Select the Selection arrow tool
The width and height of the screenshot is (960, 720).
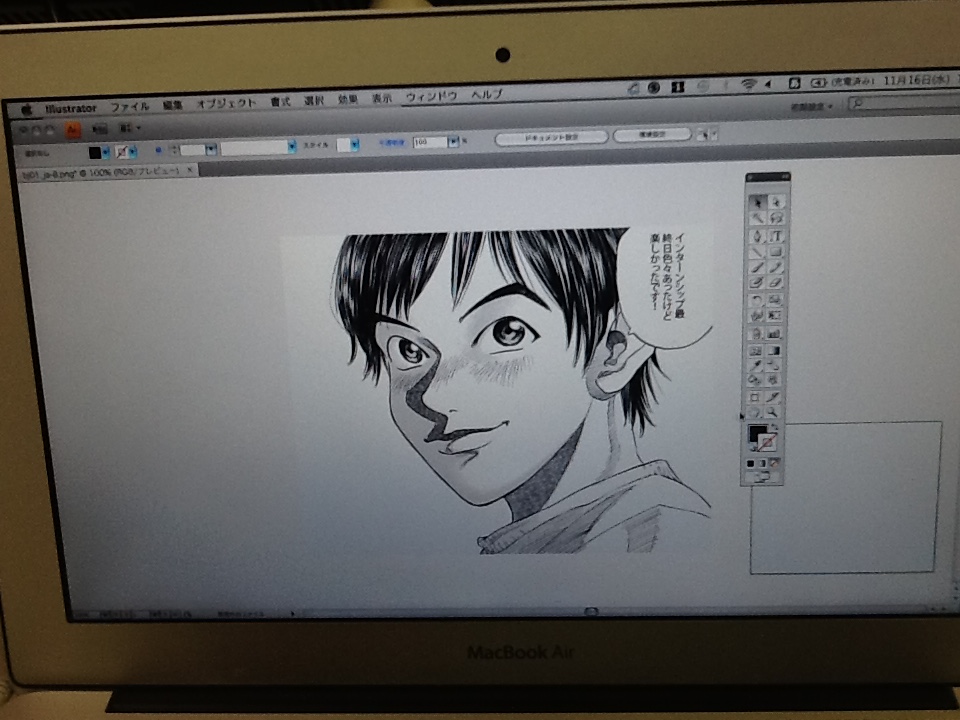click(757, 201)
